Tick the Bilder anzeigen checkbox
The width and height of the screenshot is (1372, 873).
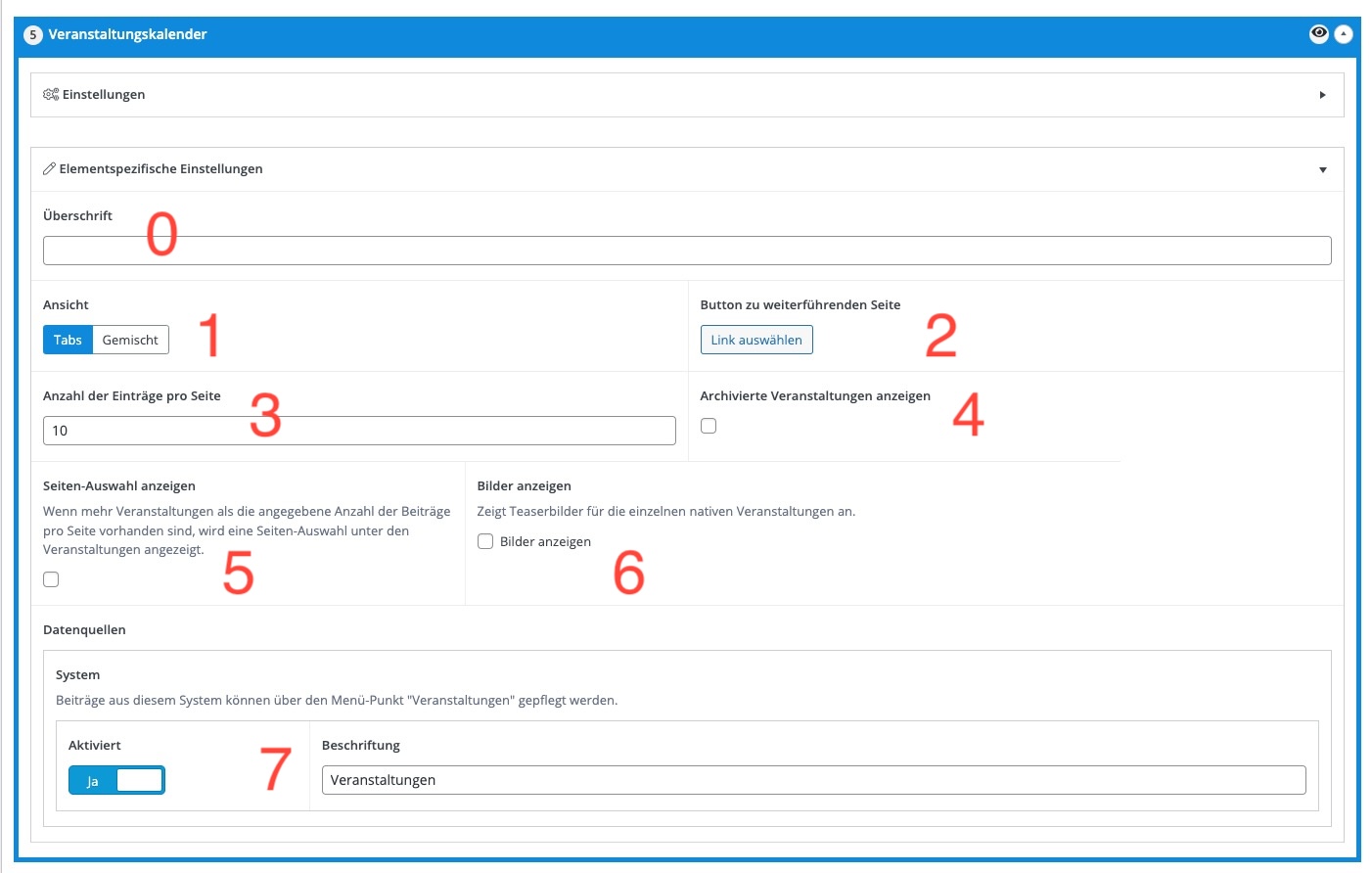(x=485, y=541)
